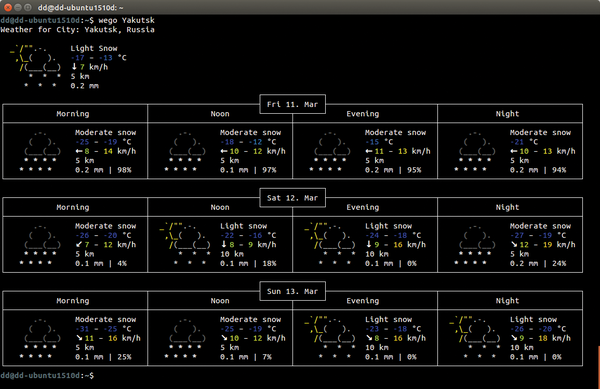Click precipitation '0.2 mm | 95%'
Viewport: 600px width, 389px height.
pyautogui.click(x=393, y=170)
